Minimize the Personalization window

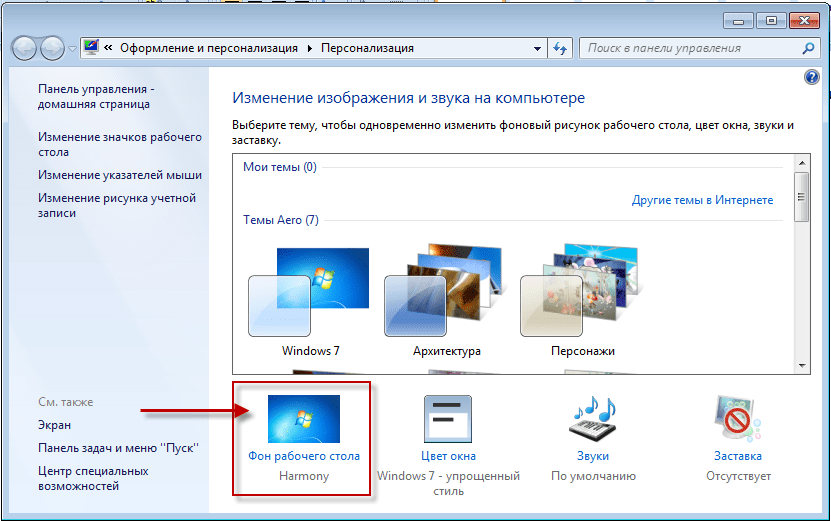pyautogui.click(x=738, y=21)
